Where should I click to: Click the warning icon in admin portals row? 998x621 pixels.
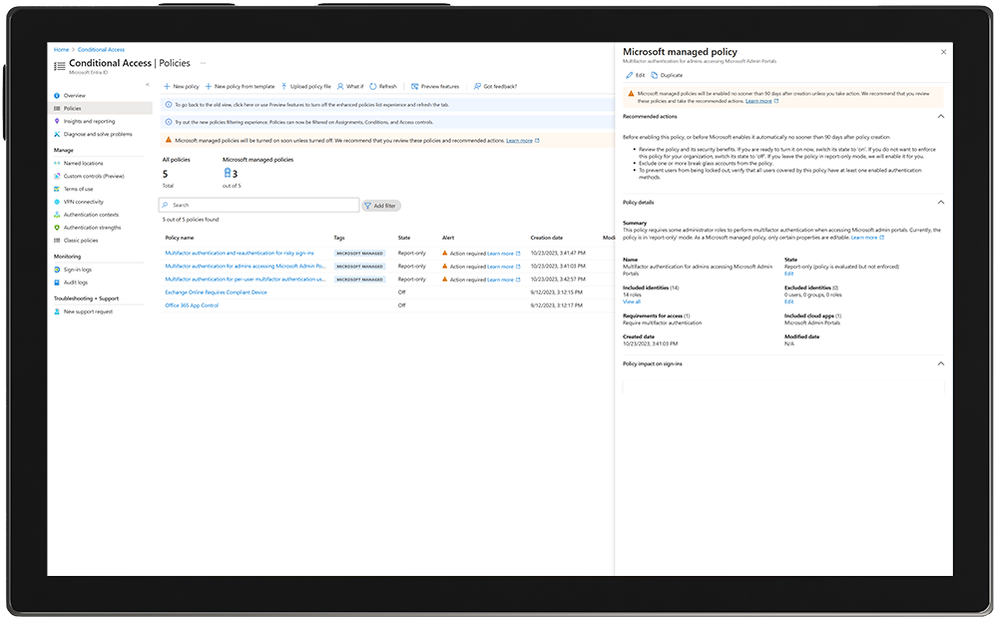pos(445,266)
